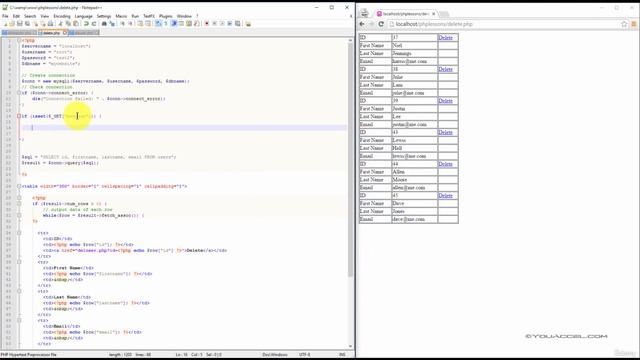Collapse the opening <?php block on line 1
Screen dimensions: 640x360
tap(19, 40)
